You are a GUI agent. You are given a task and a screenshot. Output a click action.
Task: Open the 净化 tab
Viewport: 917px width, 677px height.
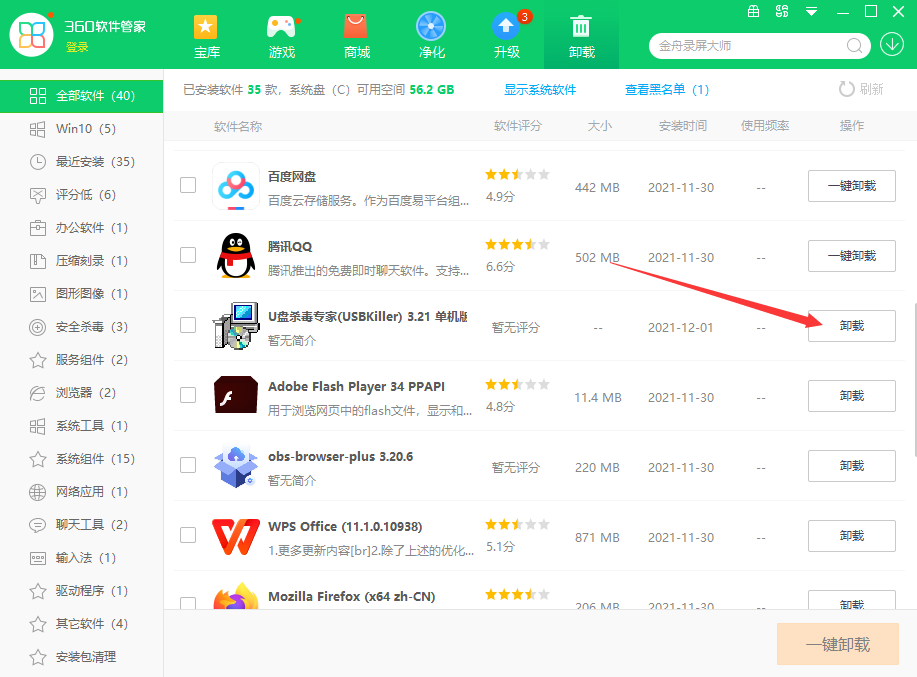432,37
